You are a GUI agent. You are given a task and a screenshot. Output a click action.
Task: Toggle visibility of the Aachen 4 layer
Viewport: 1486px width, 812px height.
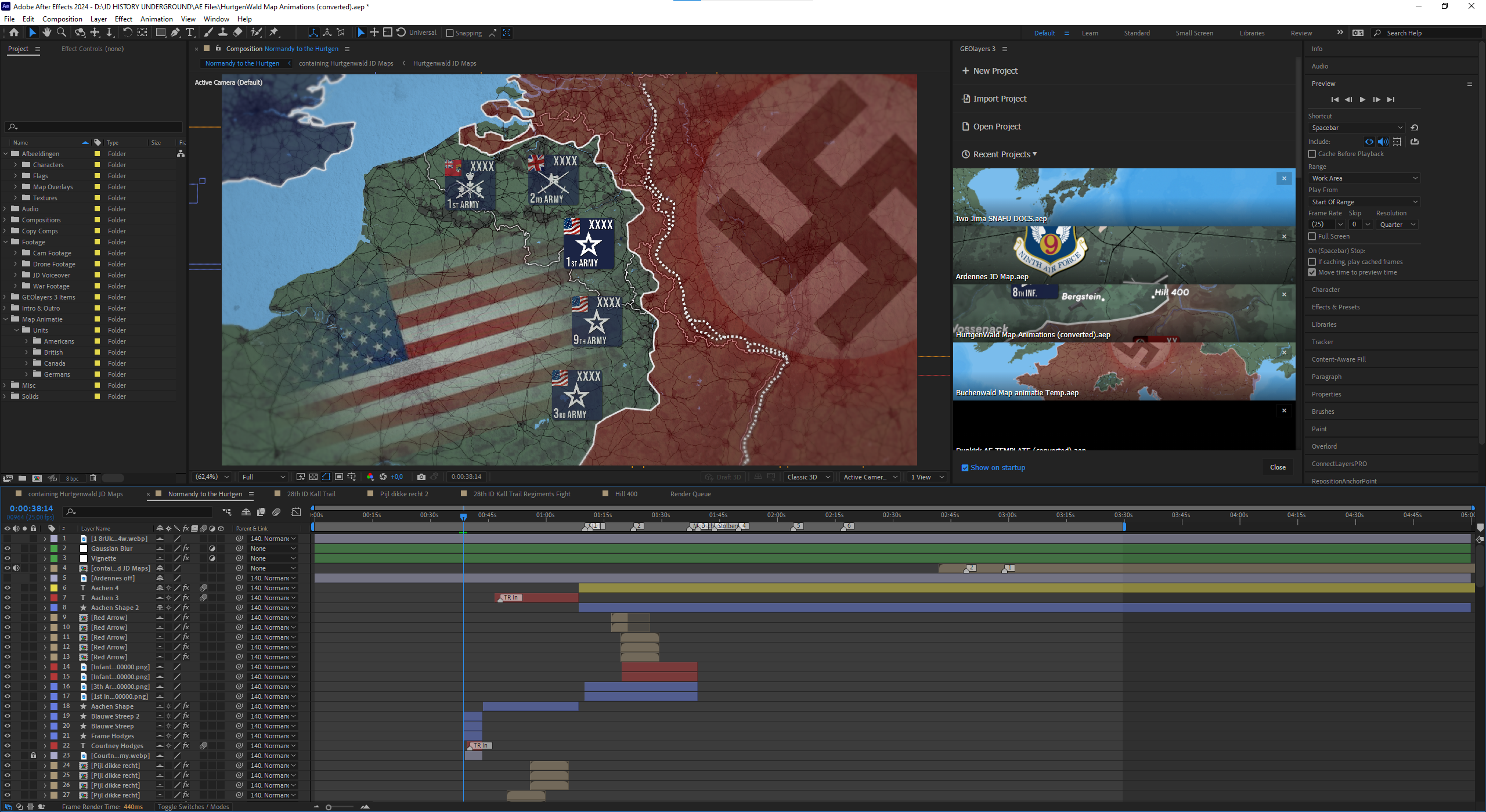[x=7, y=588]
